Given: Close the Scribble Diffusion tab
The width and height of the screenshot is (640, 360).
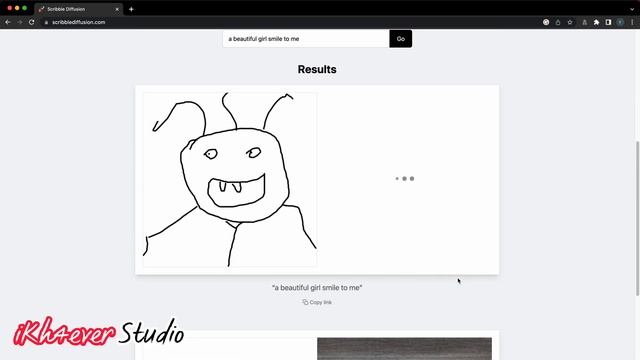Looking at the screenshot, I should (117, 9).
